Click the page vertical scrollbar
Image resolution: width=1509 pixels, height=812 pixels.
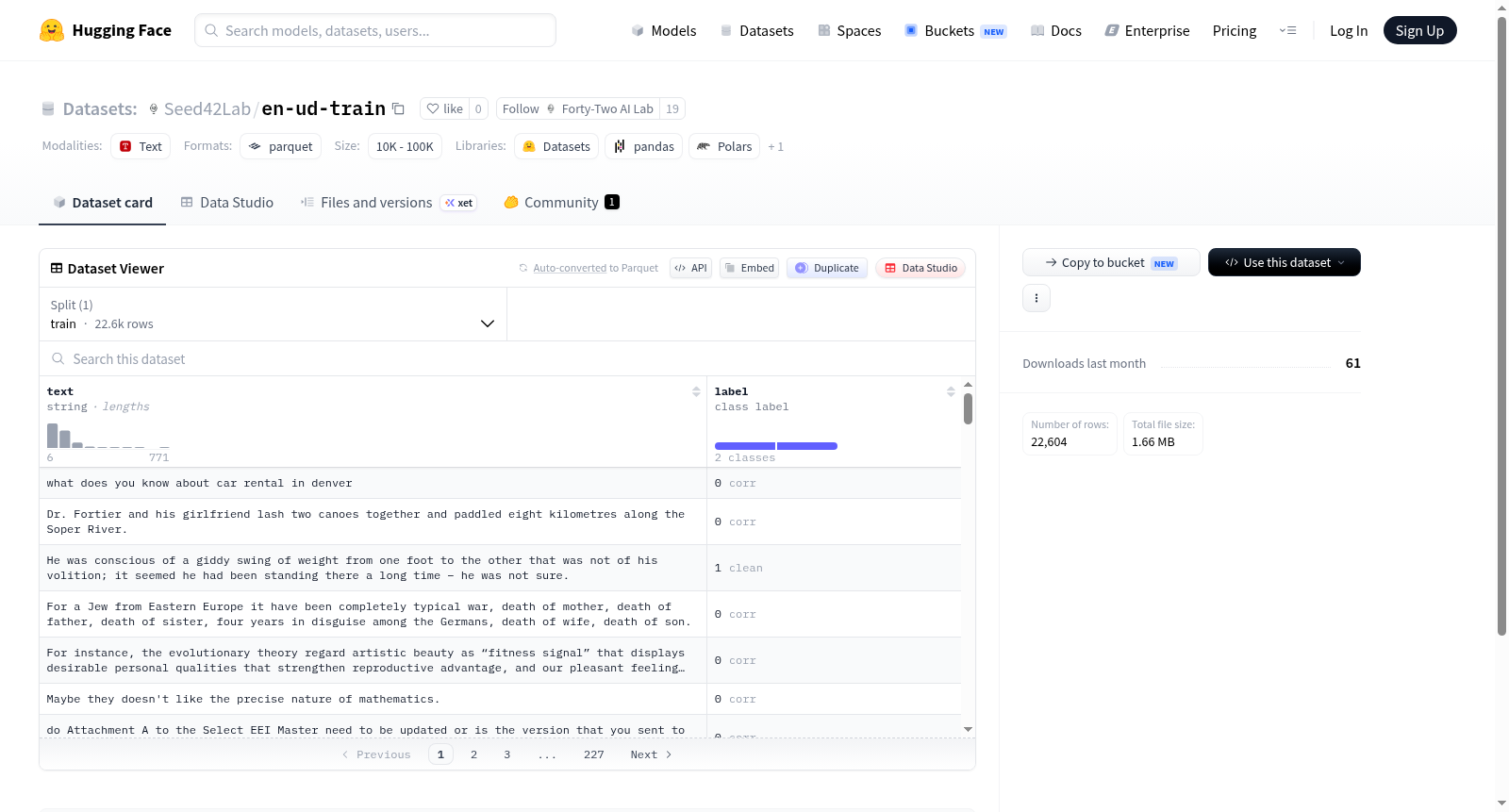pos(1501,325)
